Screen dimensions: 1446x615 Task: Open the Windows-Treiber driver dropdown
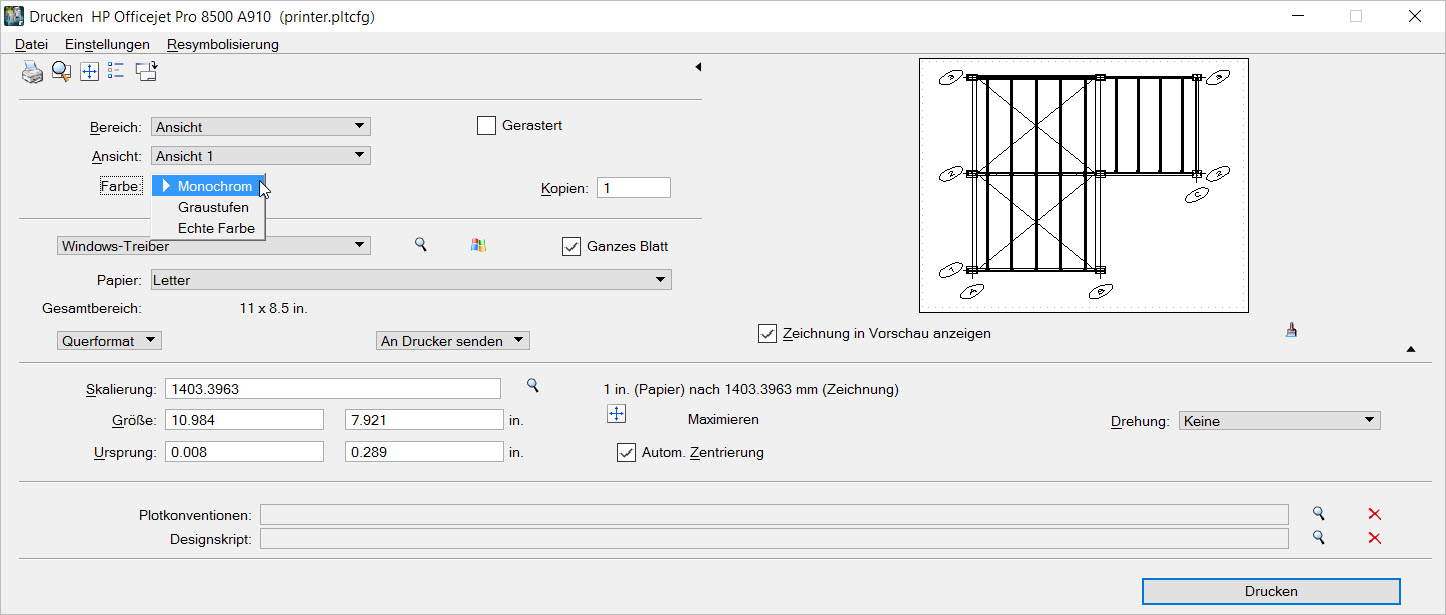pyautogui.click(x=214, y=246)
